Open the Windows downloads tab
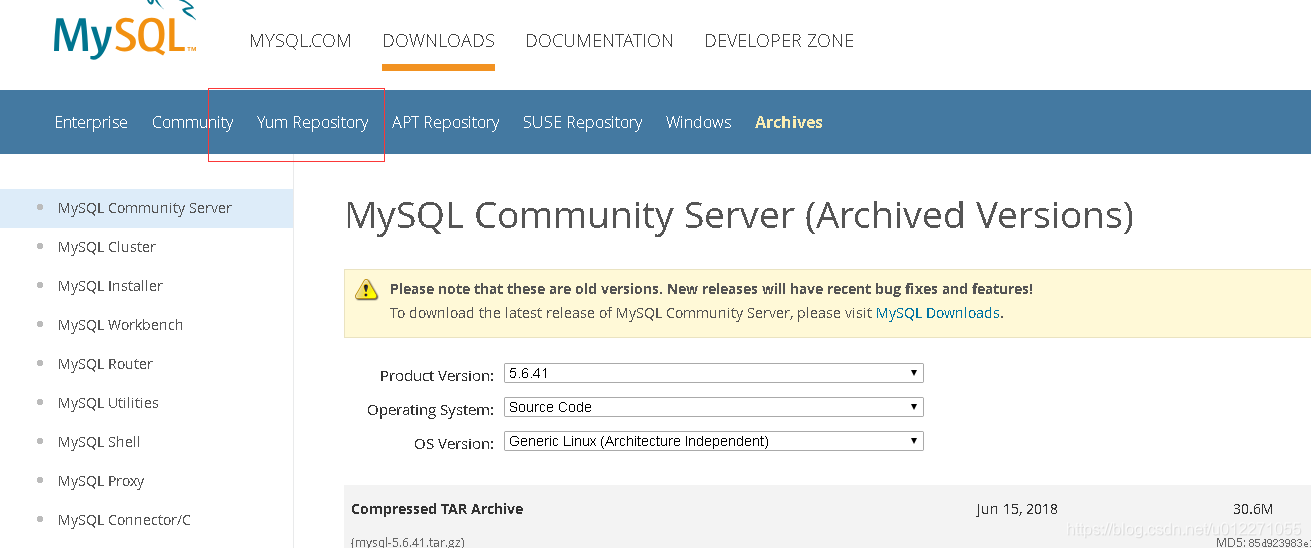Image resolution: width=1311 pixels, height=548 pixels. (698, 122)
